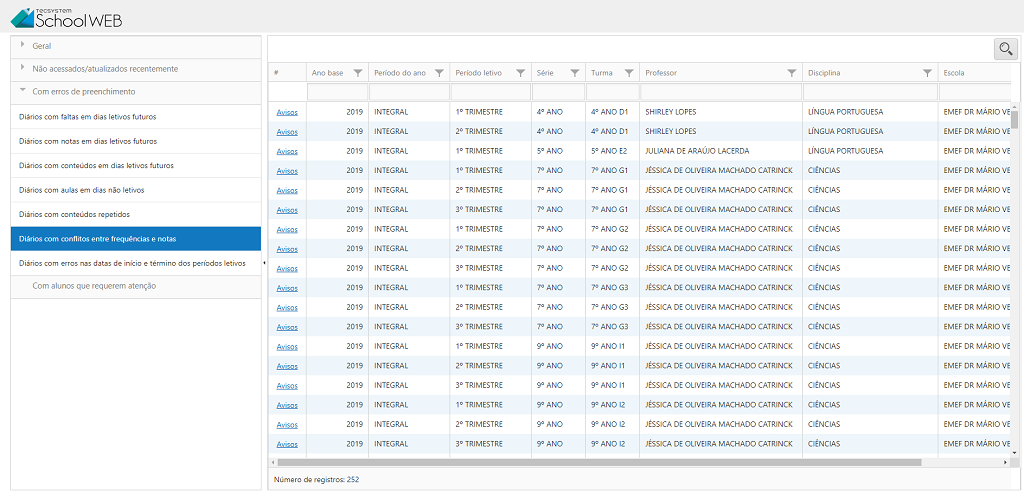
Task: Open Avisos link for Juliana de Araújo Lacerda
Action: 287,151
